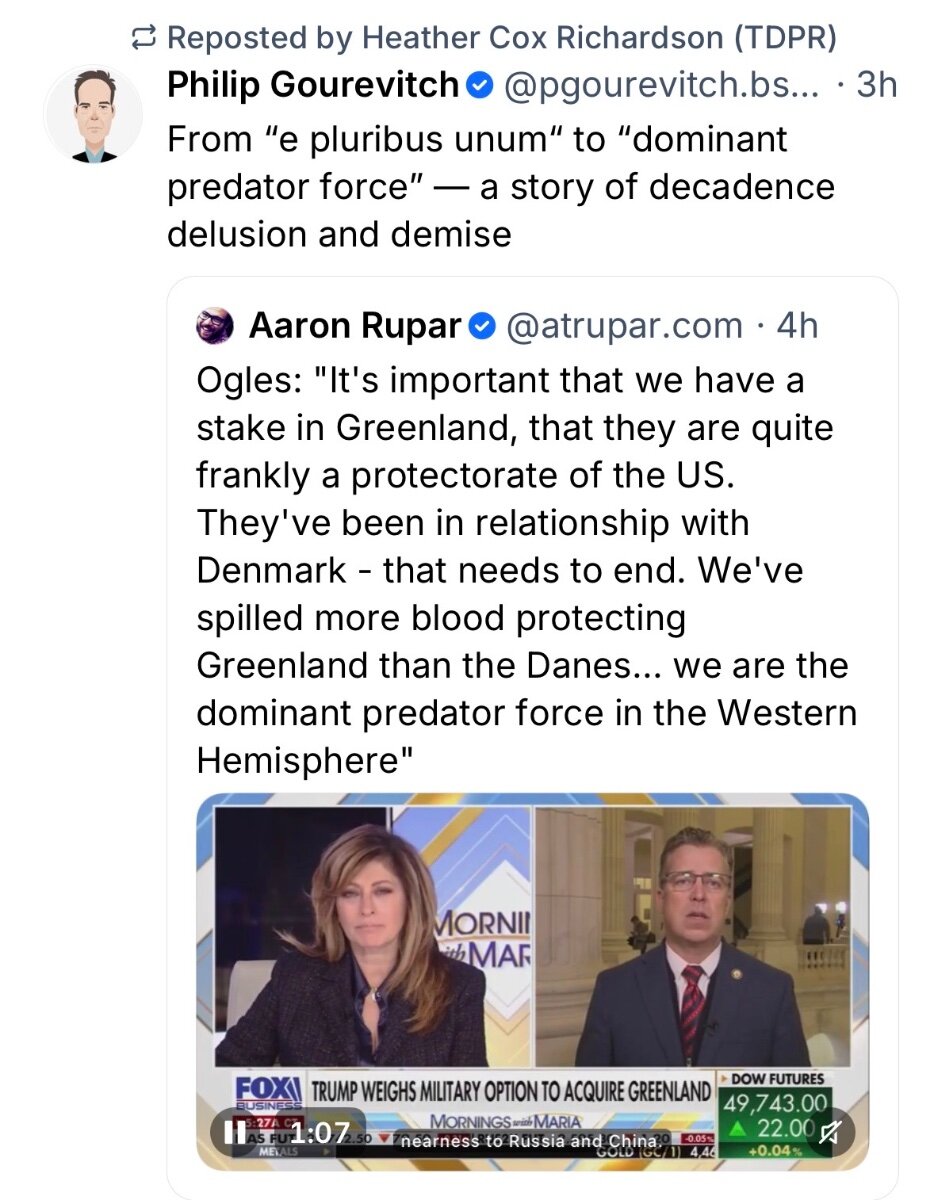Image resolution: width=934 pixels, height=1200 pixels.
Task: Click Aaron Rupar's blue verified badge
Action: [x=482, y=325]
